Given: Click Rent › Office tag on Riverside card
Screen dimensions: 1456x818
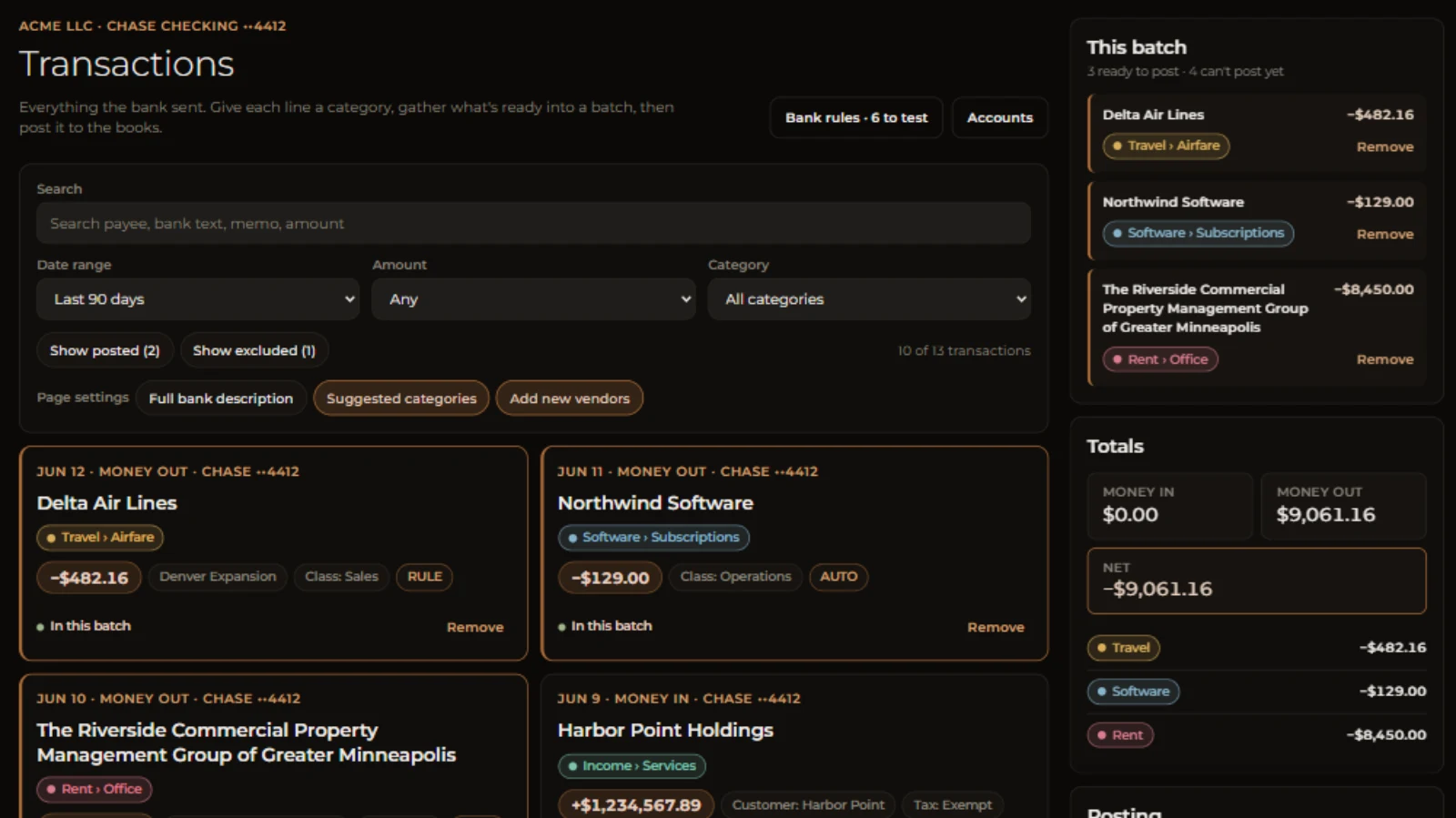Looking at the screenshot, I should [x=94, y=789].
